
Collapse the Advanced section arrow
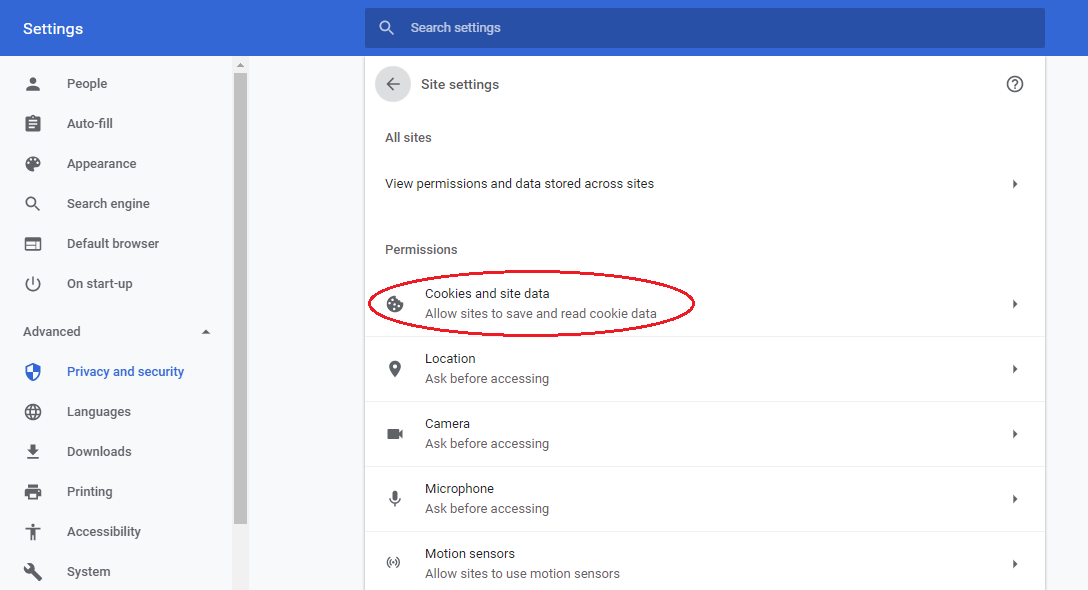click(205, 332)
